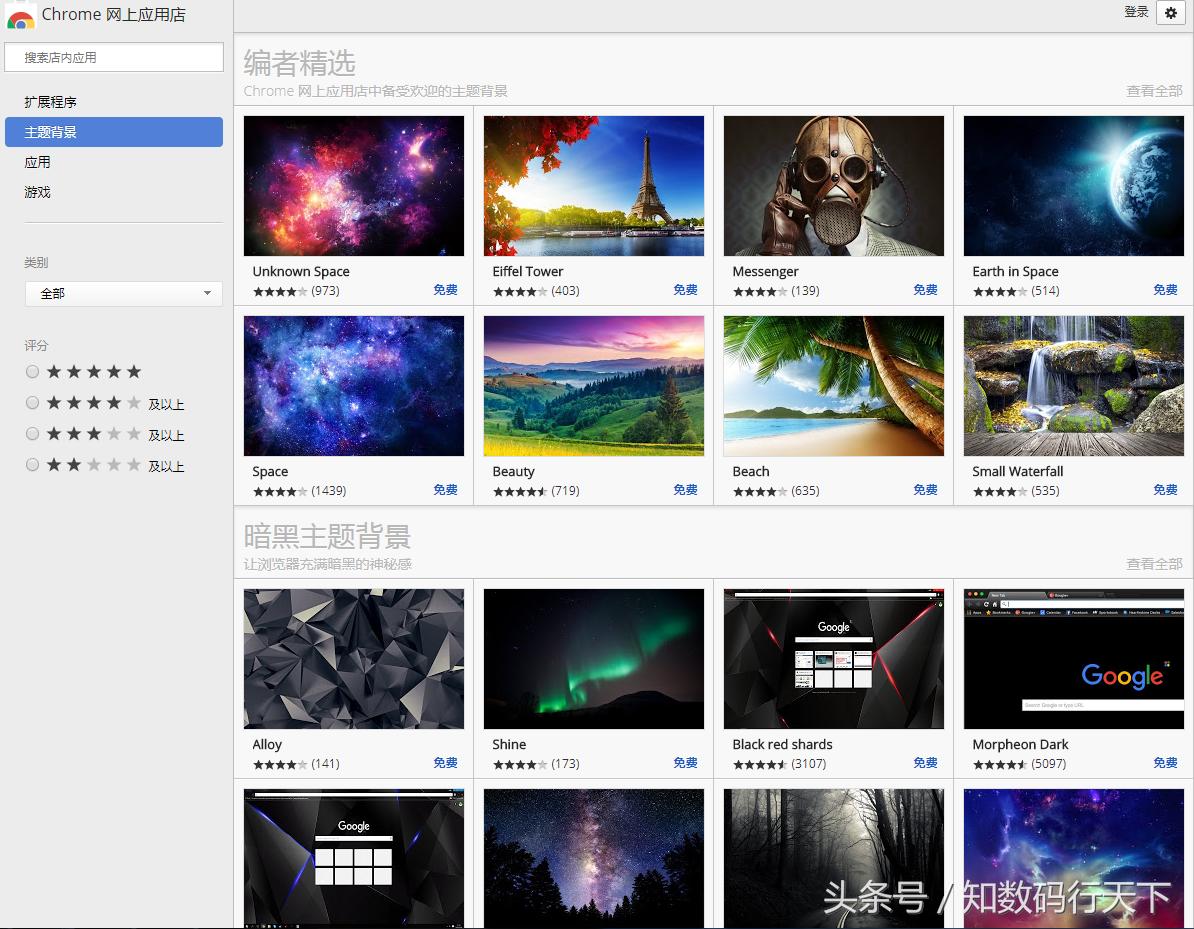Open the Small Waterfall theme thumbnail
The image size is (1194, 929).
(x=1073, y=386)
